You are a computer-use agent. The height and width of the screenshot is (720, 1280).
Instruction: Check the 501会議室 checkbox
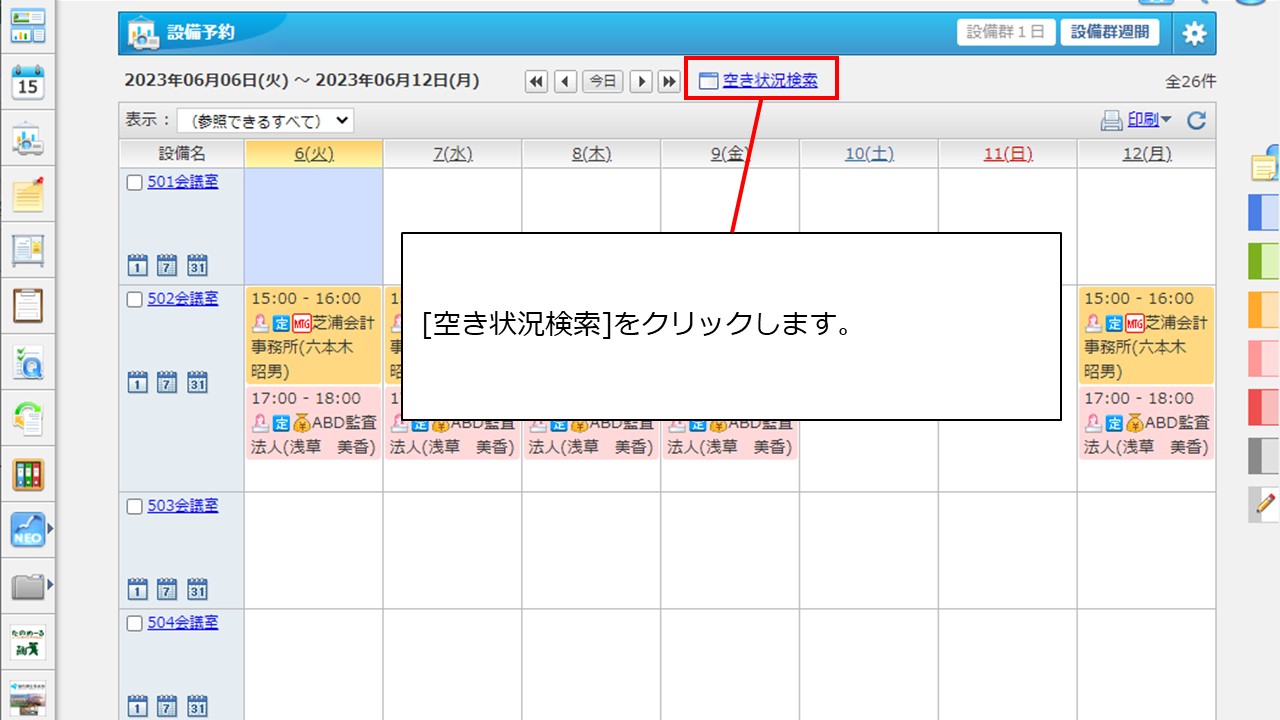[x=135, y=183]
